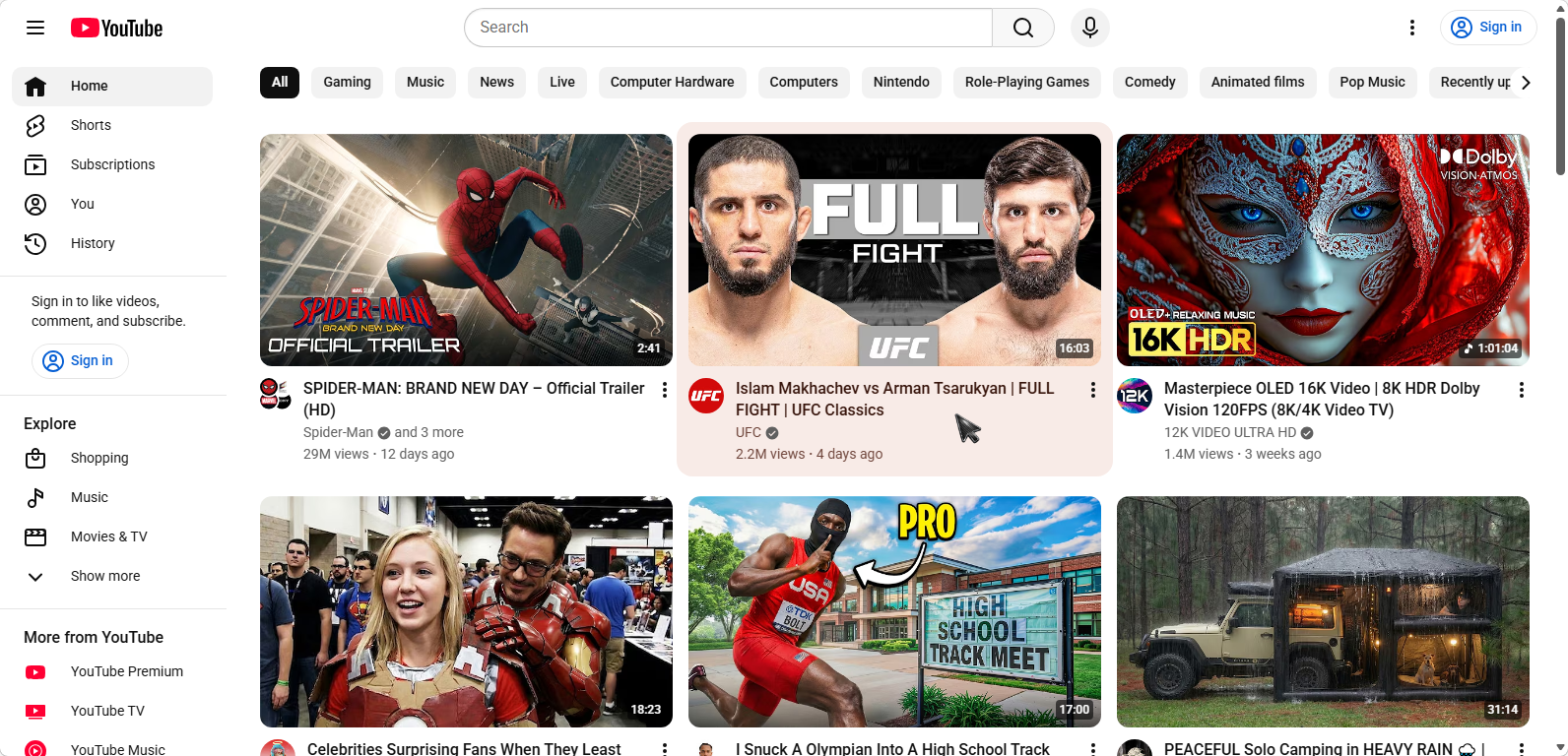Open Shorts from sidebar icon
Viewport: 1568px width, 756px height.
(x=35, y=125)
